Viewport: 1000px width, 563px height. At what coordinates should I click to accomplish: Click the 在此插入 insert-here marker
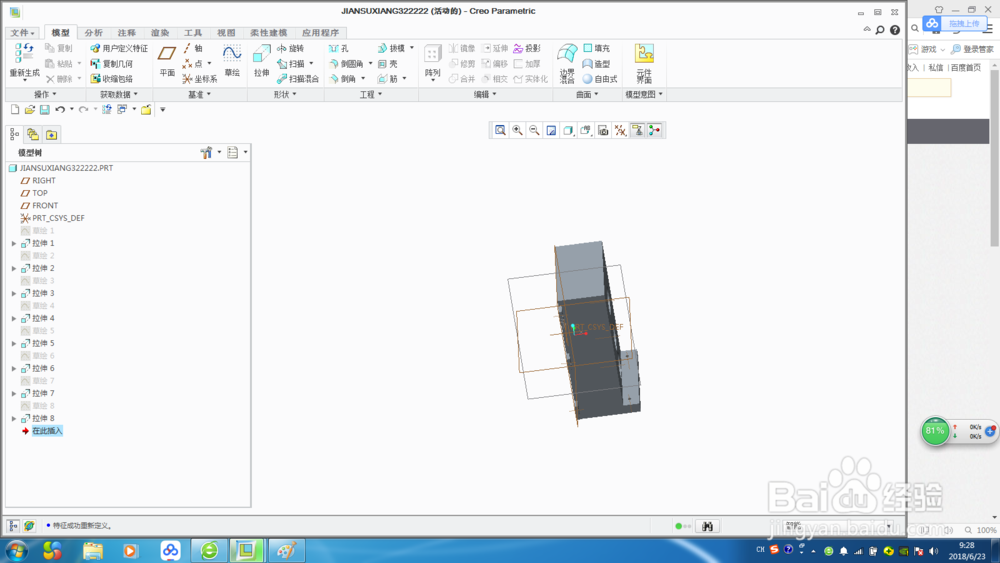point(47,431)
